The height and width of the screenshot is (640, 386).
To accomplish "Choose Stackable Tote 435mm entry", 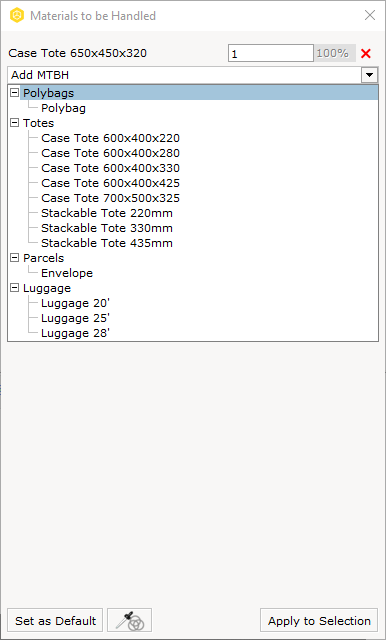I will click(x=106, y=243).
